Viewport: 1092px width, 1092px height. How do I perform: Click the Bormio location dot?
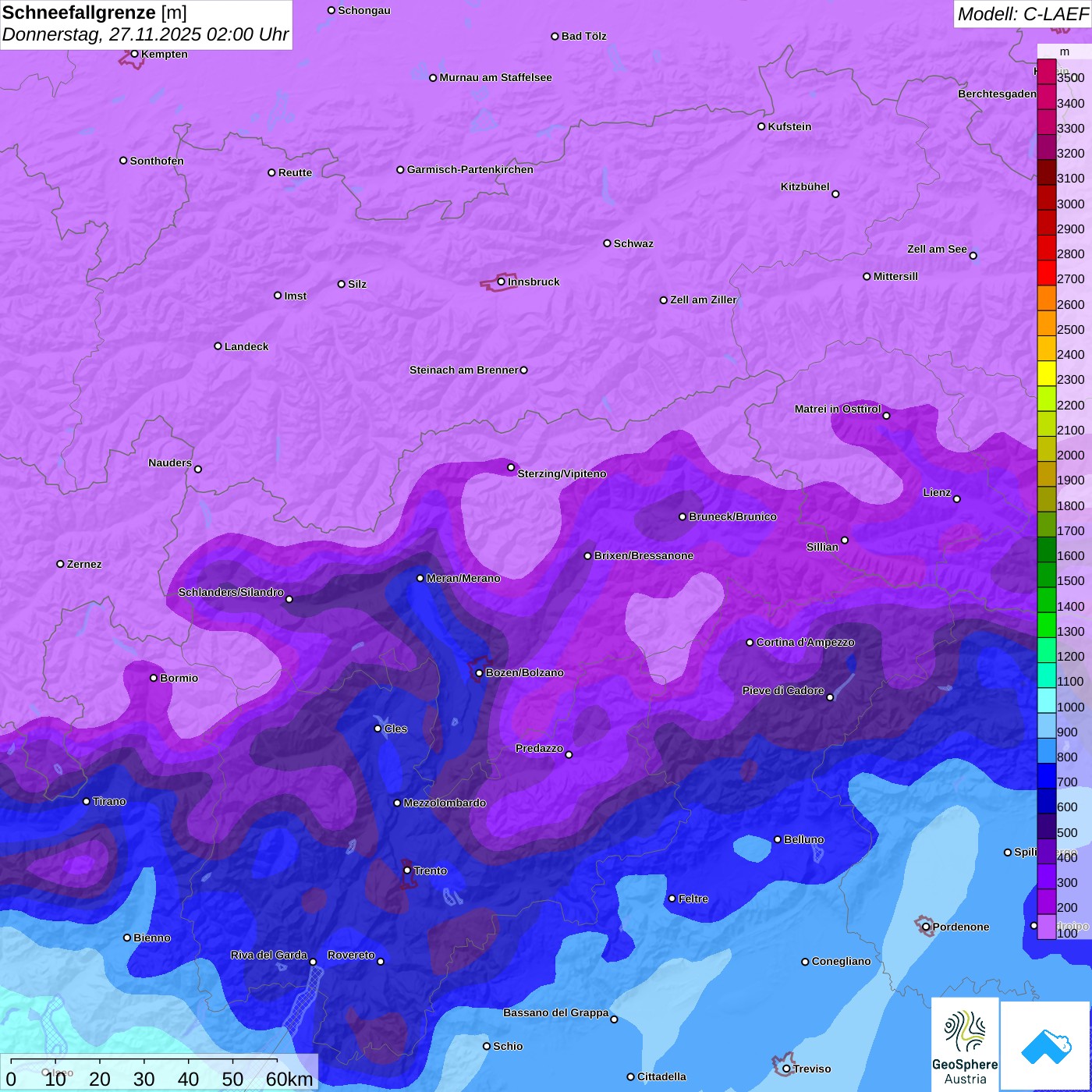[x=154, y=678]
